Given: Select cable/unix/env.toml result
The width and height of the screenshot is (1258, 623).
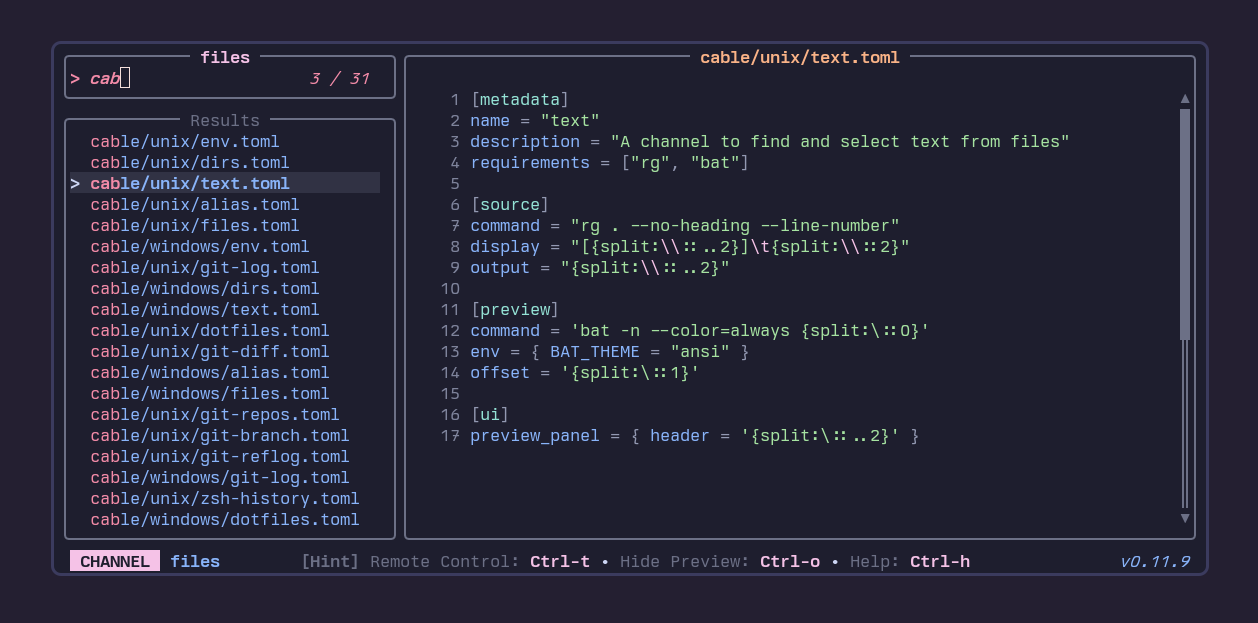Looking at the screenshot, I should [184, 141].
